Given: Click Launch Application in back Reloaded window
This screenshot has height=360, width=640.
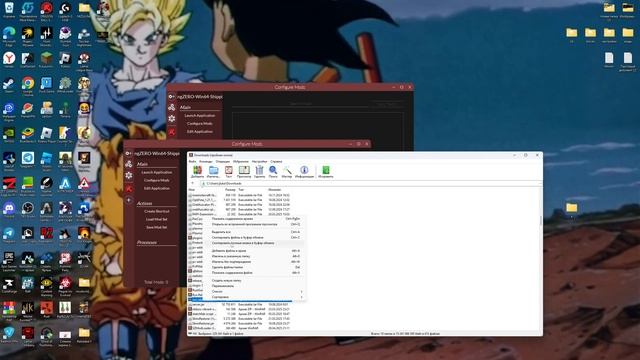Looking at the screenshot, I should tap(200, 116).
